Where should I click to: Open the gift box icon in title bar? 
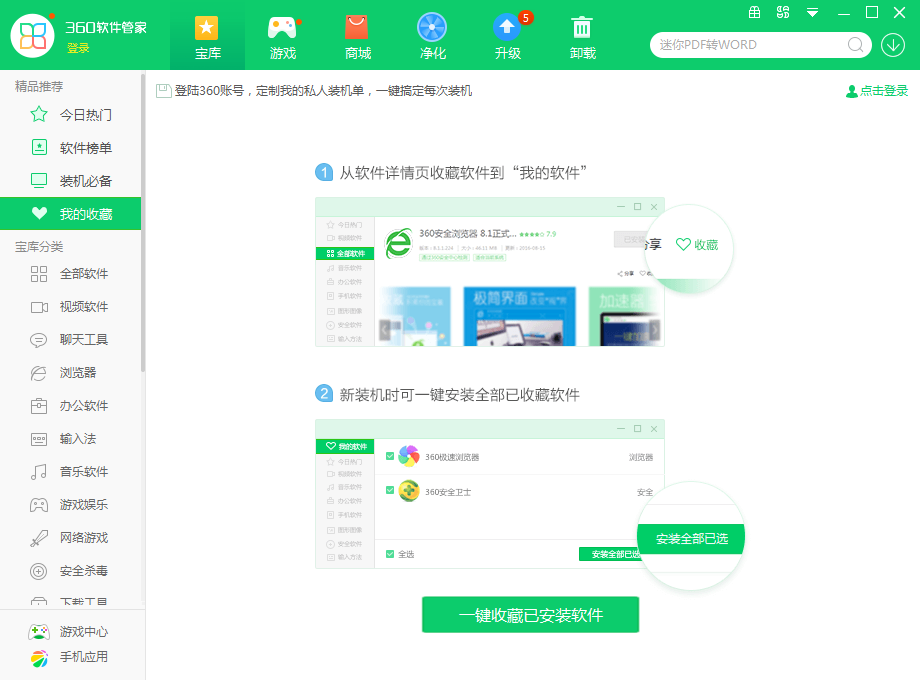pyautogui.click(x=755, y=12)
